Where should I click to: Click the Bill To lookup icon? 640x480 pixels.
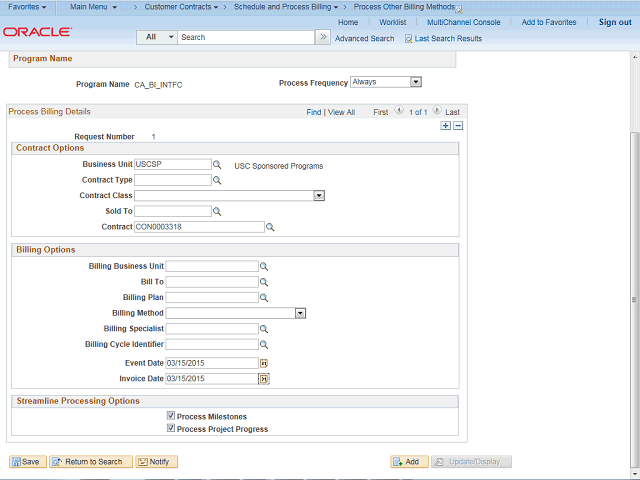tap(264, 283)
